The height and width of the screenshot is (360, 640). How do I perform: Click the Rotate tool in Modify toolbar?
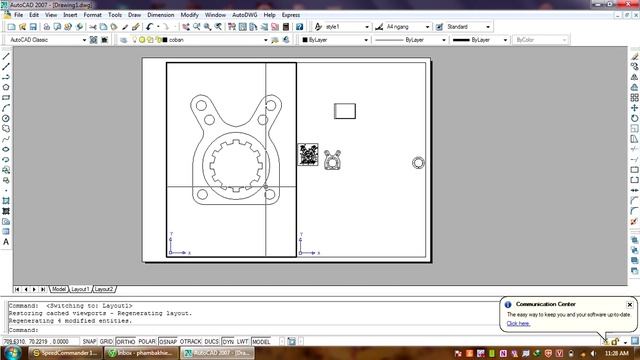pyautogui.click(x=634, y=118)
